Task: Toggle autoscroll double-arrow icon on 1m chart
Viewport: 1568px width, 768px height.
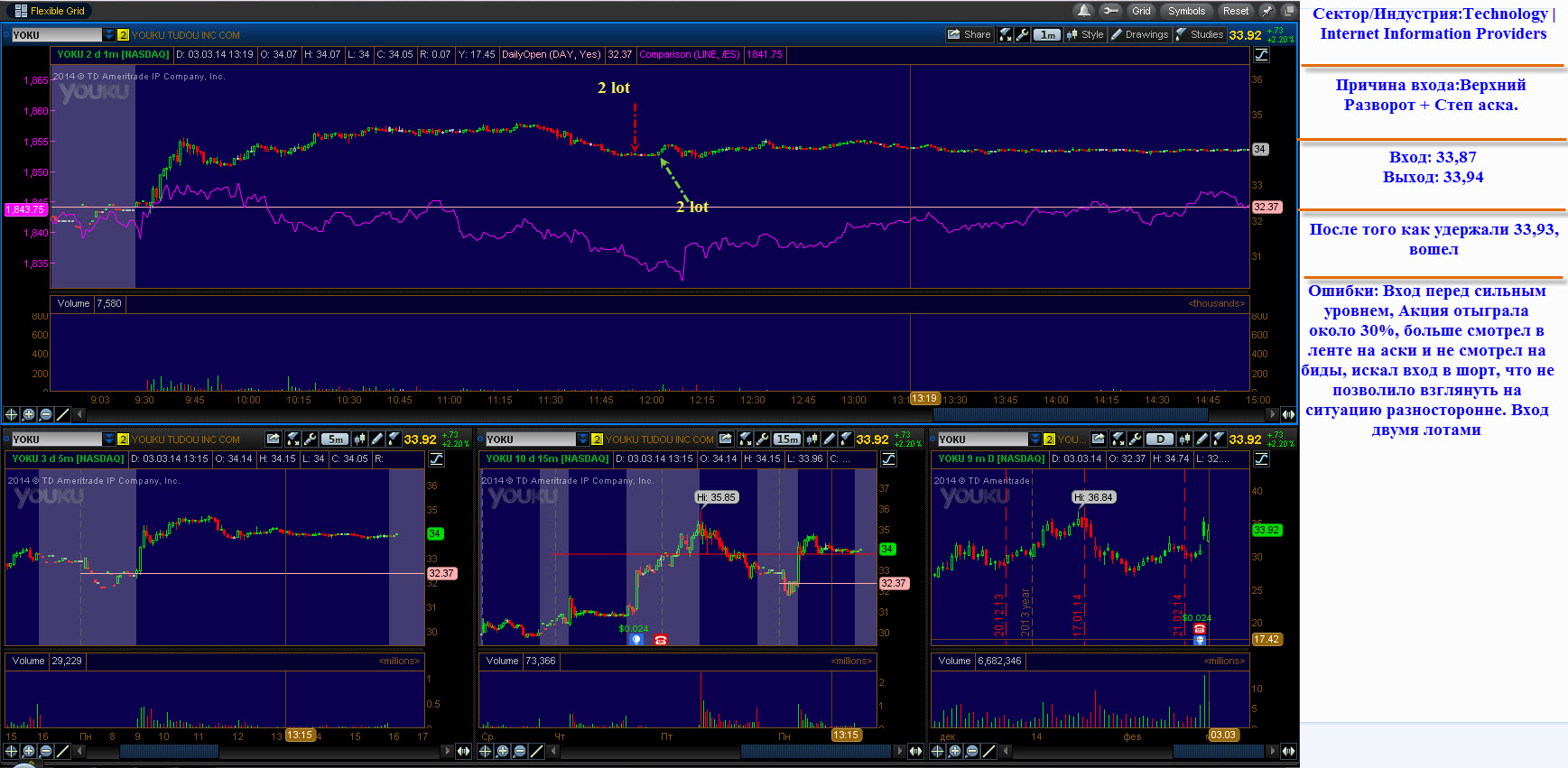Action: coord(1288,414)
